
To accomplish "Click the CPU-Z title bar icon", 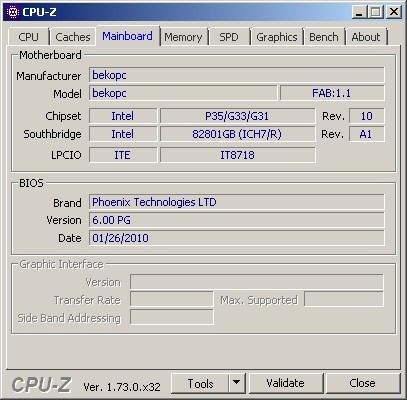I will [13, 12].
